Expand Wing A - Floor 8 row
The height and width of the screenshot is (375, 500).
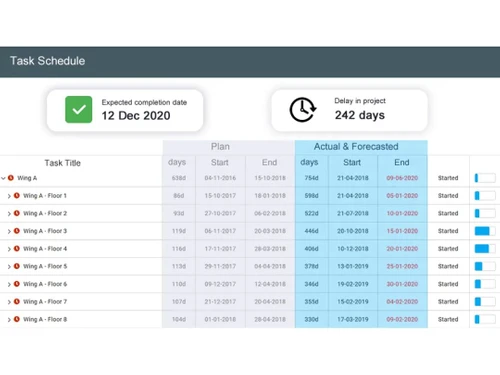click(x=9, y=320)
